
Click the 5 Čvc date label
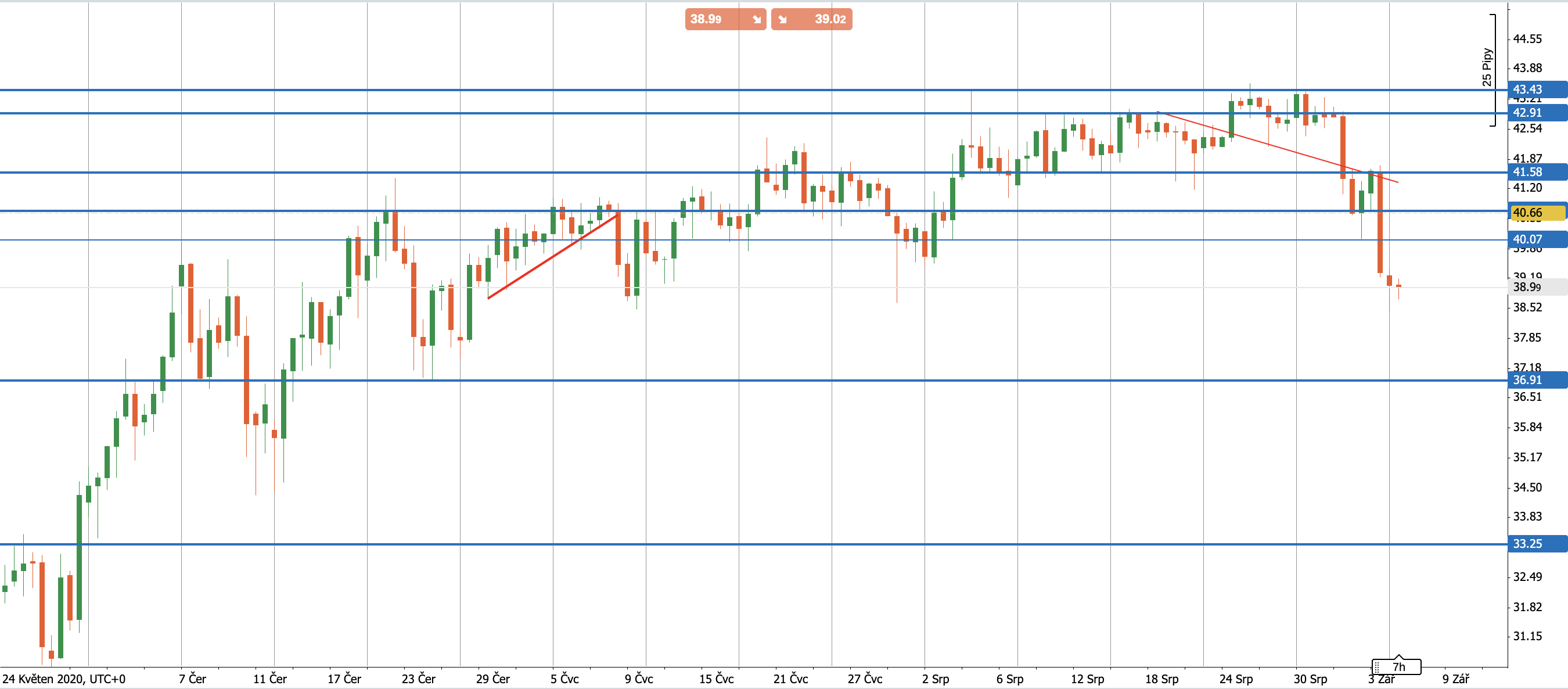coord(564,679)
